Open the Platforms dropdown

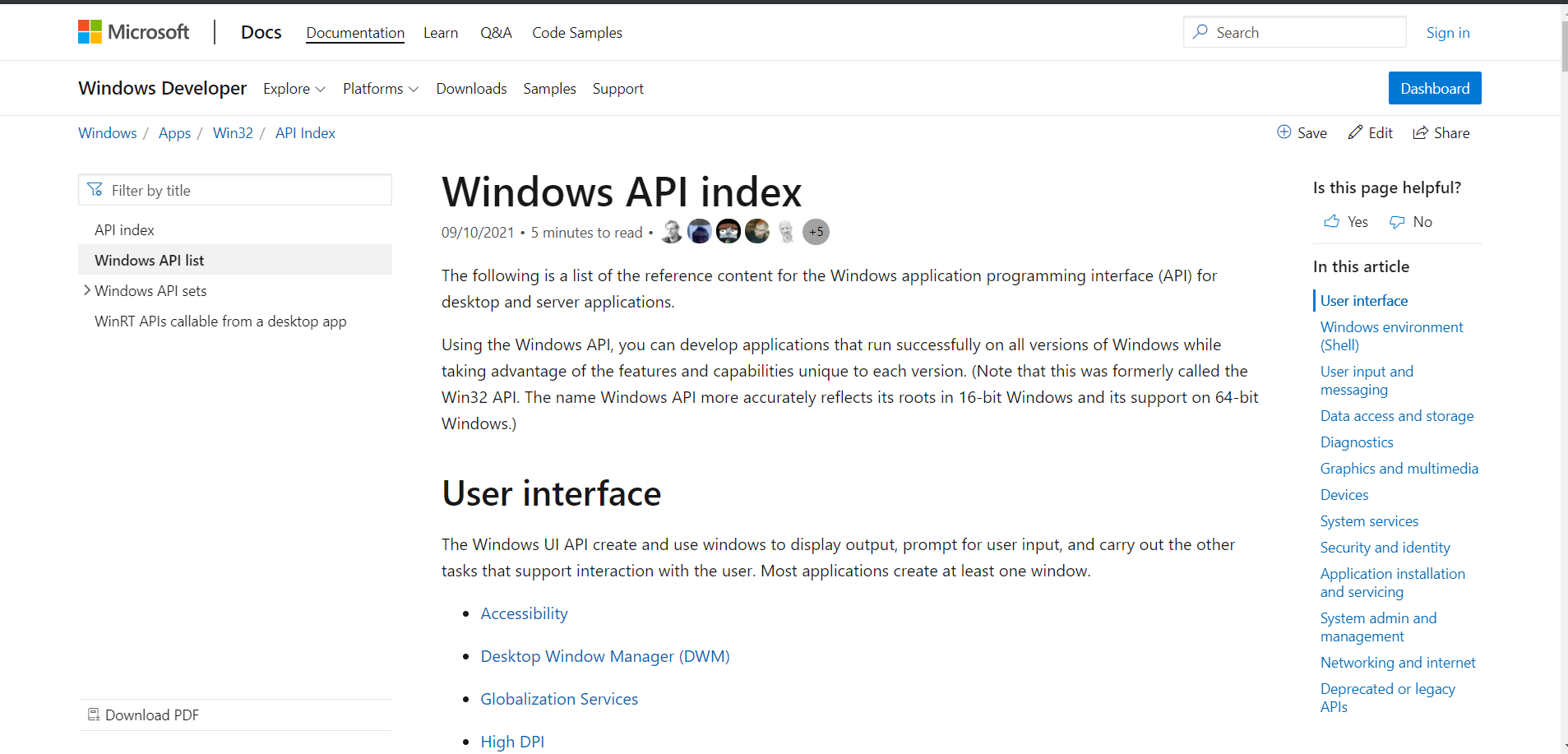pos(381,89)
